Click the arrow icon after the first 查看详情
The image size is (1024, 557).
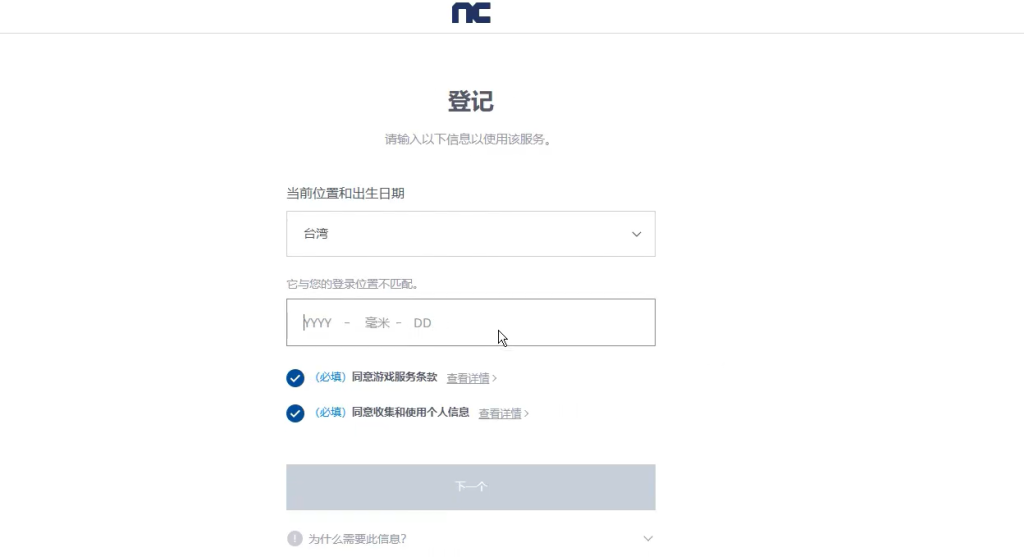(495, 379)
